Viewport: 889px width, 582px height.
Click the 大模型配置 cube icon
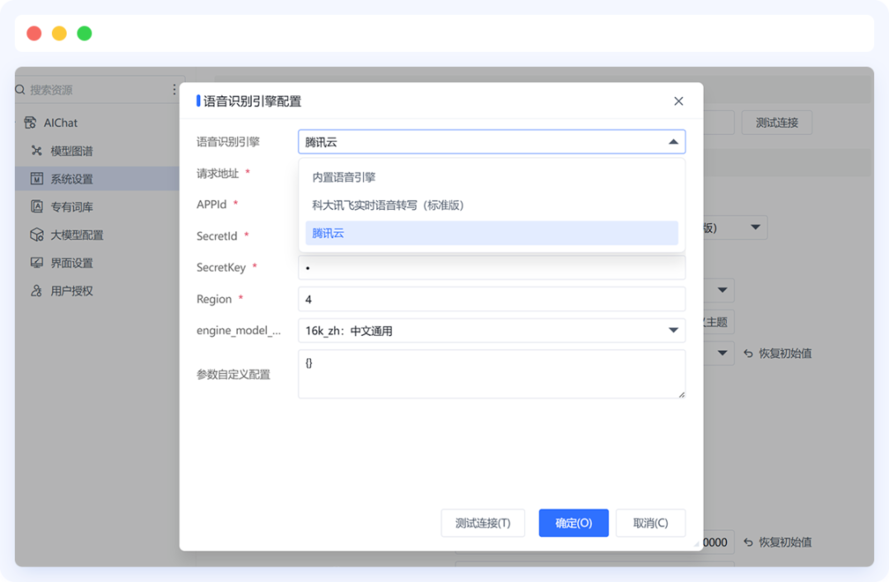pyautogui.click(x=37, y=235)
